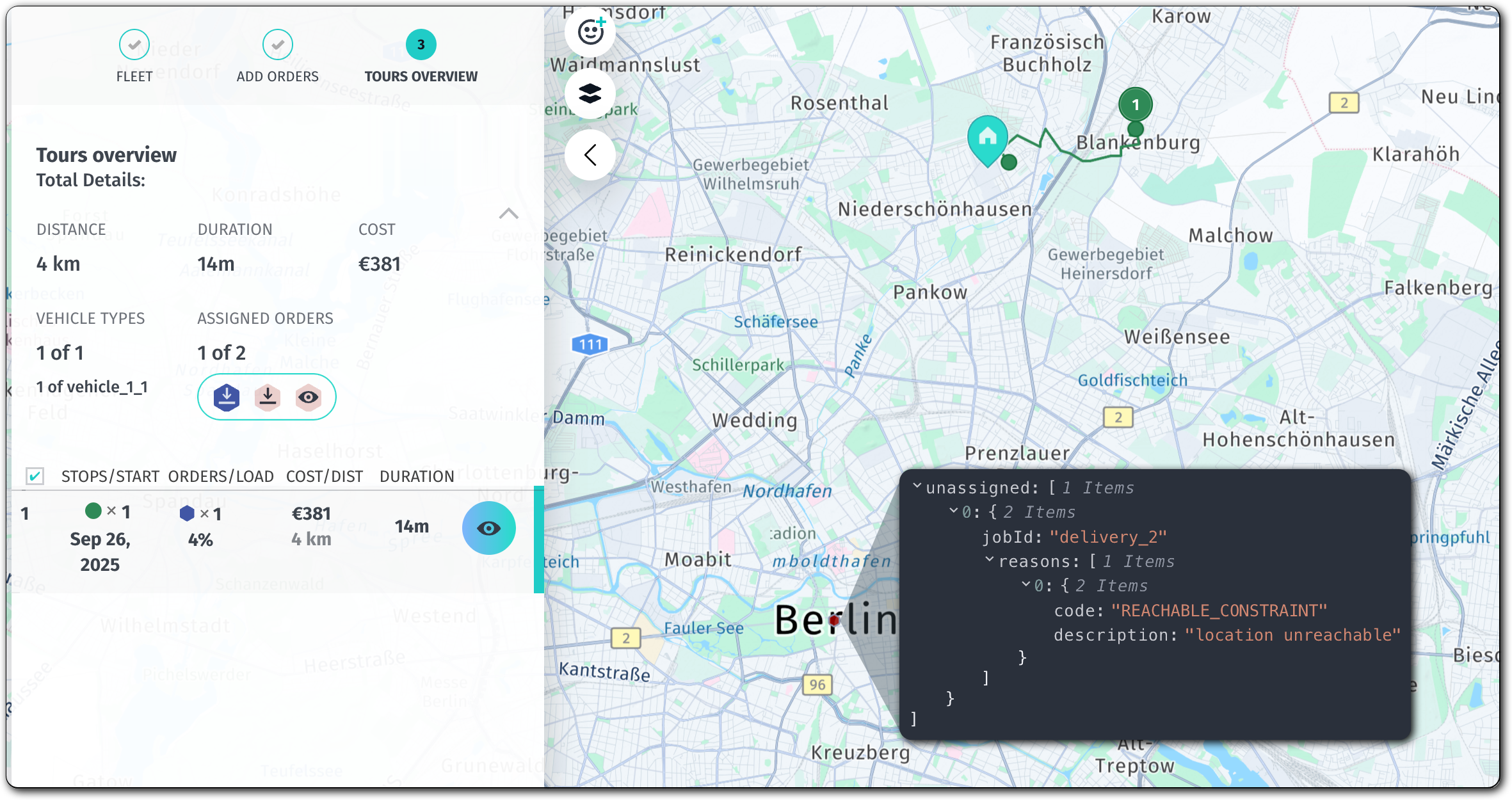The width and height of the screenshot is (1512, 800).
Task: Click the ORDERS/LOAD column header
Action: tap(221, 476)
